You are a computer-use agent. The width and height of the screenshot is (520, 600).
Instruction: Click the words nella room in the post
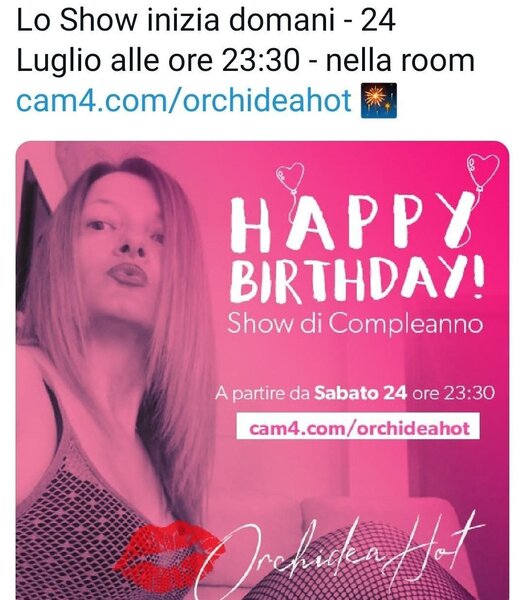[400, 60]
